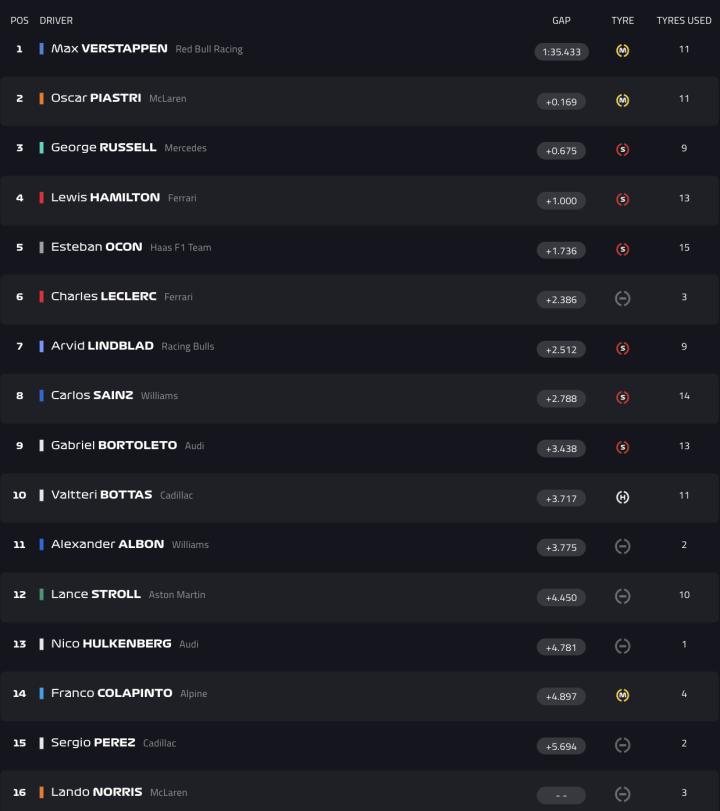The width and height of the screenshot is (720, 811).
Task: Click the teal Mercedes bar beside Russell
Action: coord(40,149)
